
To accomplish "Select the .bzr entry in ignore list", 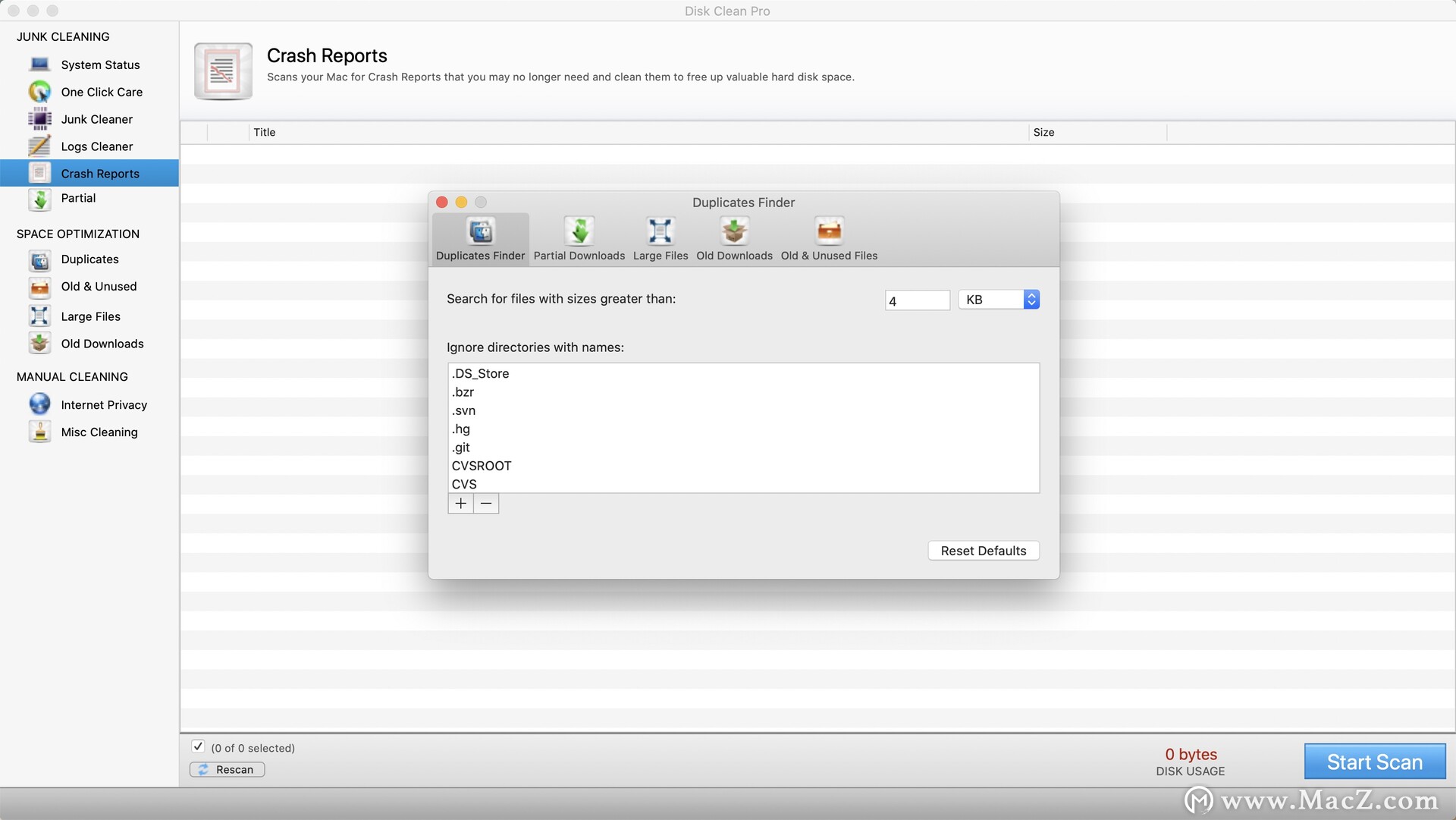I will coord(743,392).
